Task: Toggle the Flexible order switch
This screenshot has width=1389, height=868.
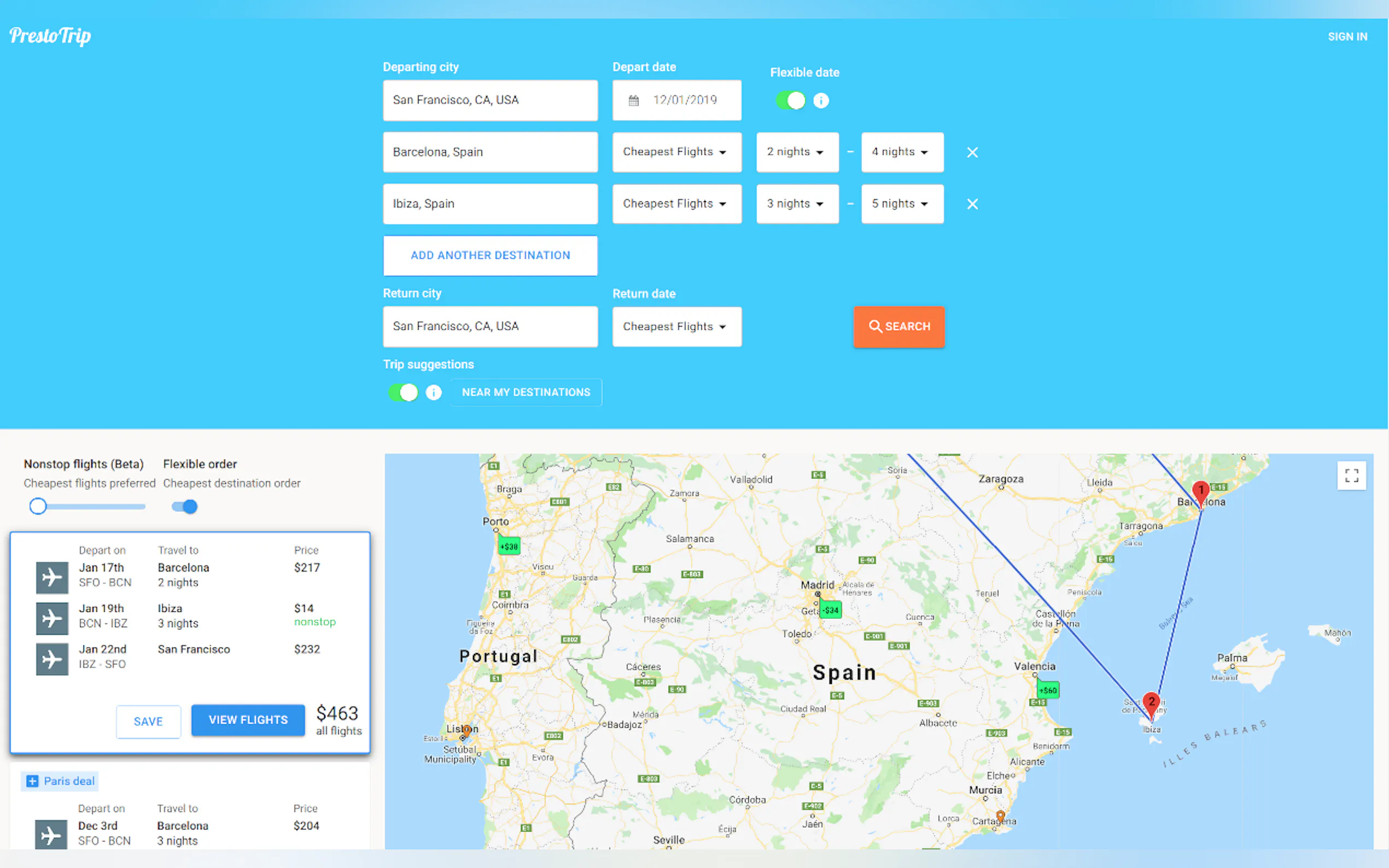Action: 184,506
